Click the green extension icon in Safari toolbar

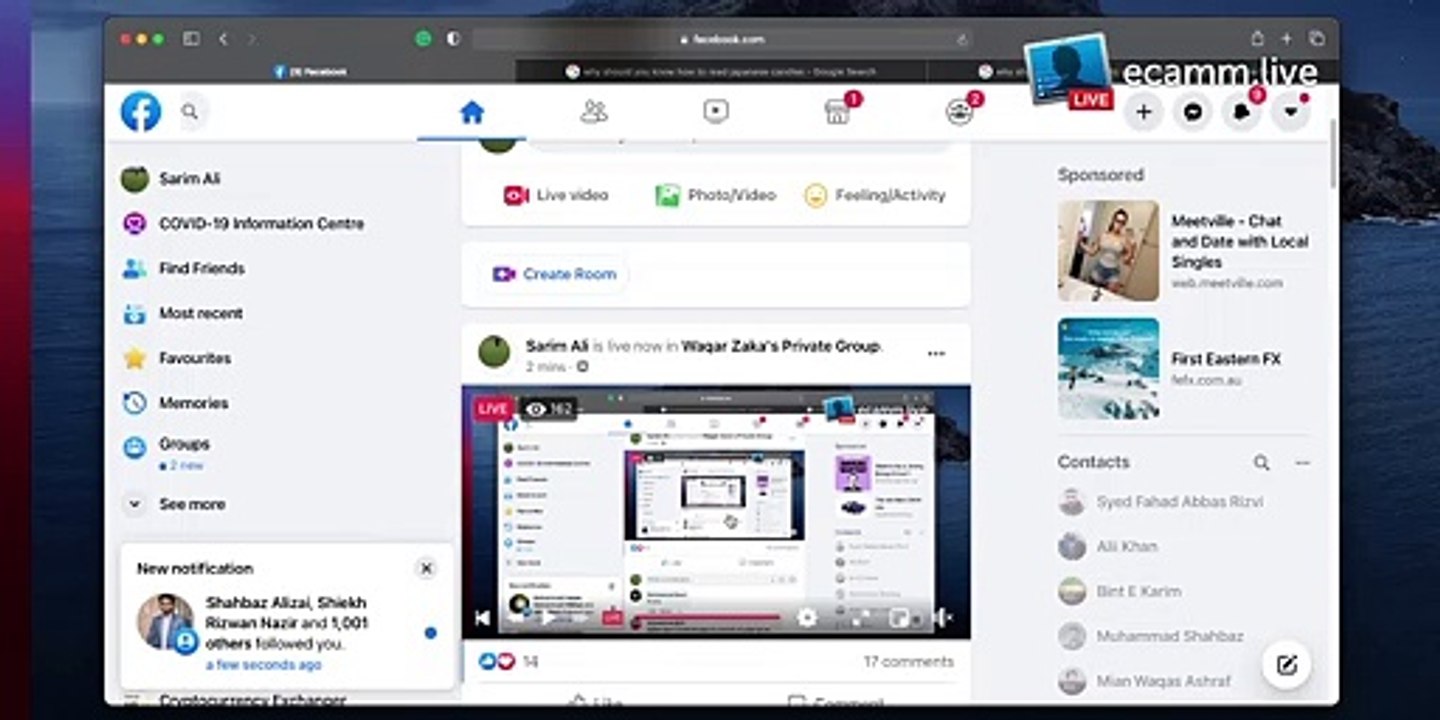click(423, 39)
